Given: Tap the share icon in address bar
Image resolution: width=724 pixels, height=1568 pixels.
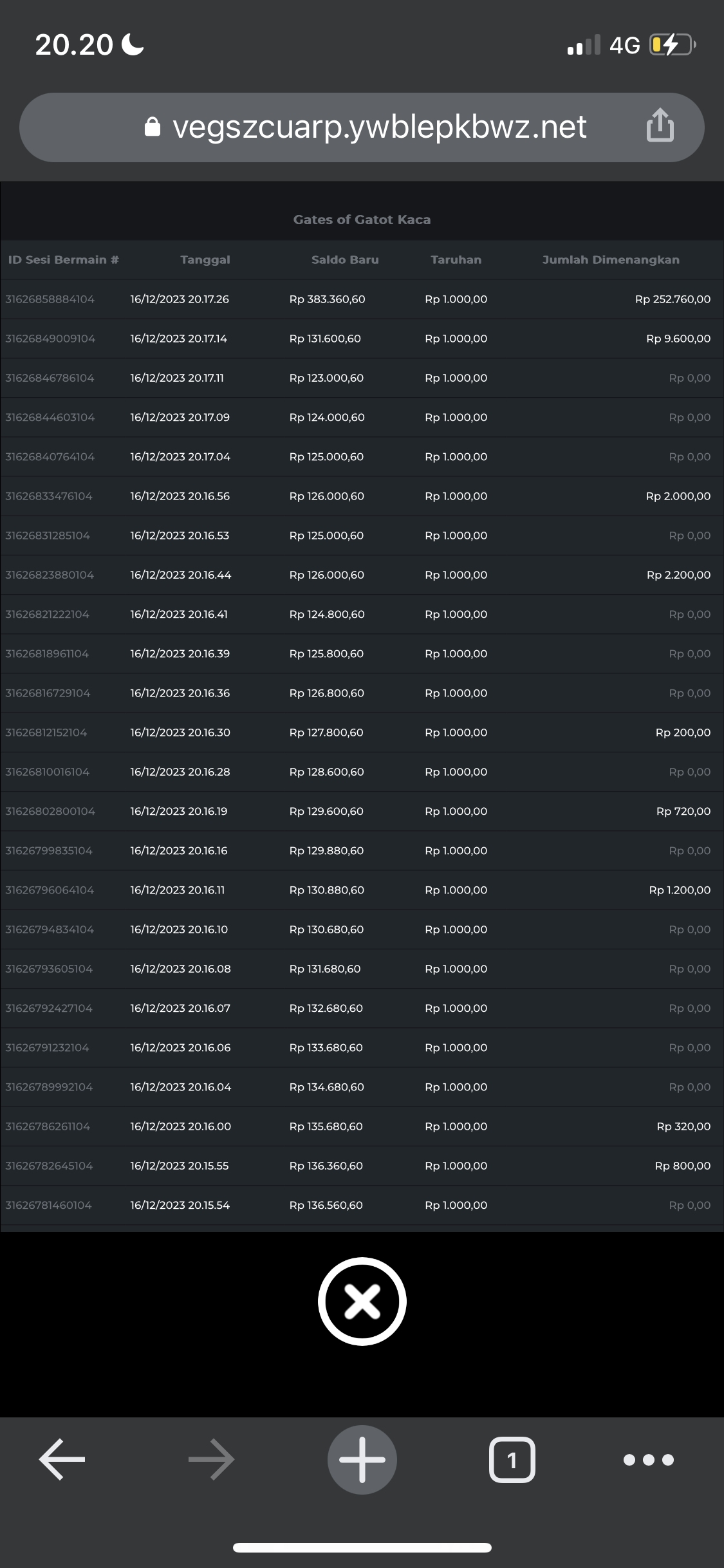Looking at the screenshot, I should [x=660, y=125].
